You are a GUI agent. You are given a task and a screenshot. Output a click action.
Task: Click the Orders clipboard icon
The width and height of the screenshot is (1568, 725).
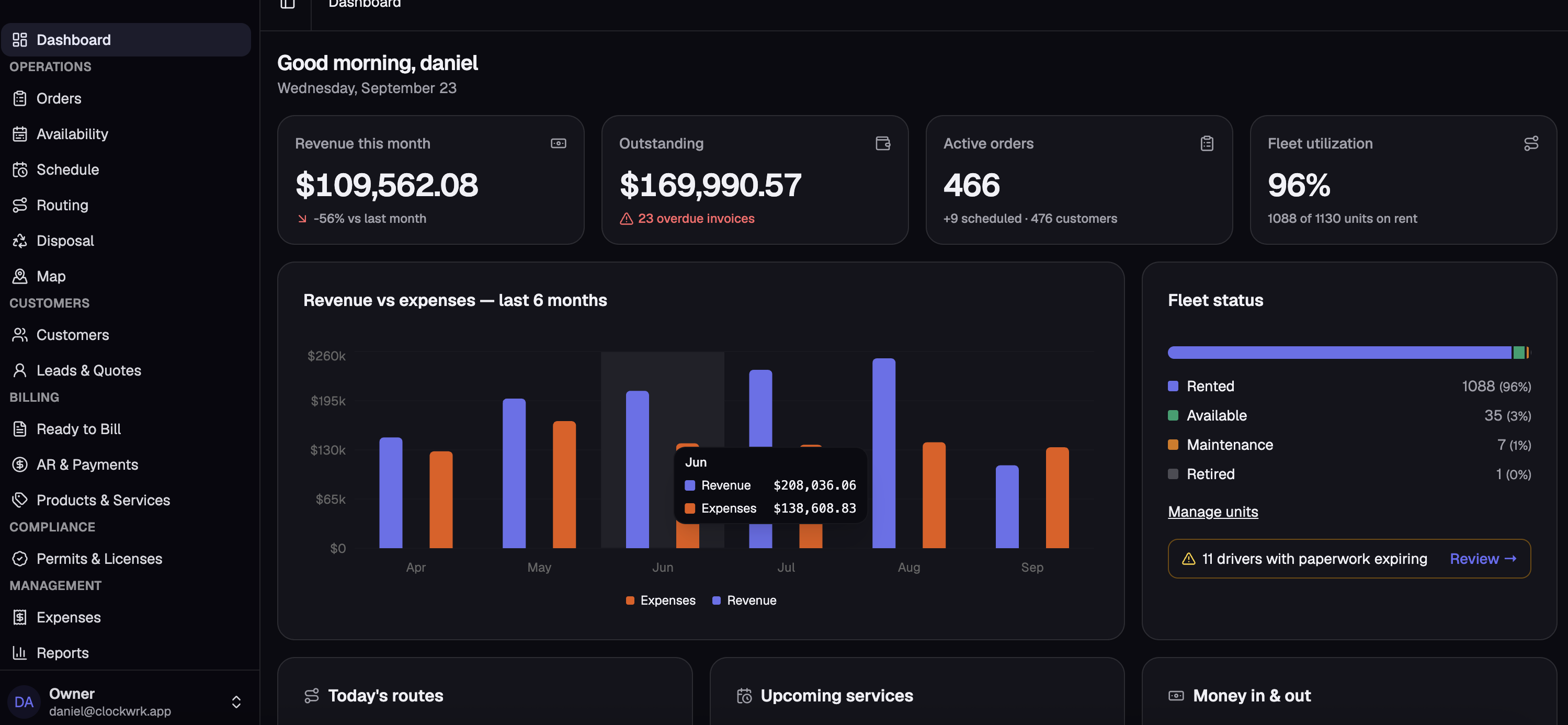tap(19, 98)
